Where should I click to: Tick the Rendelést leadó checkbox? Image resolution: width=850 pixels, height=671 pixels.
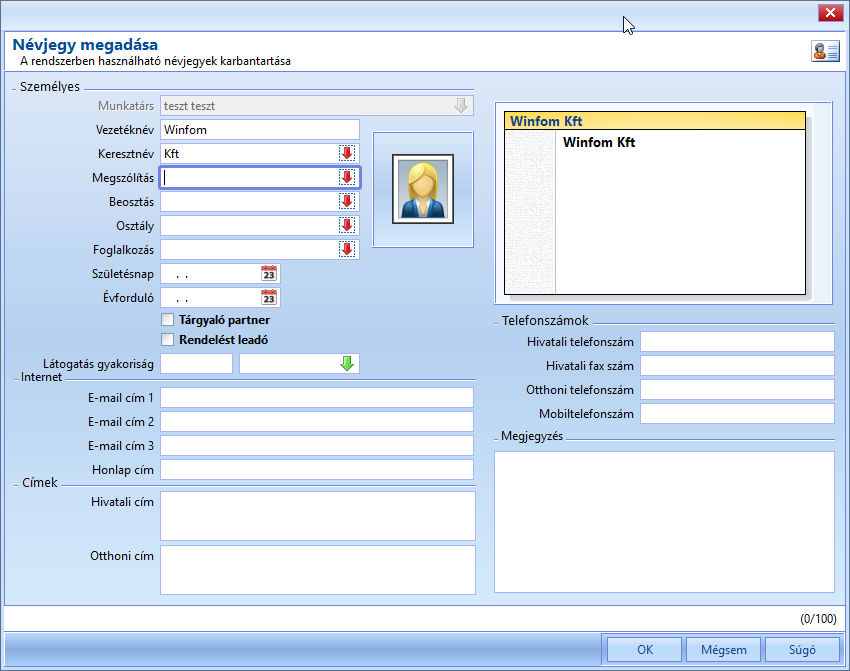point(168,340)
